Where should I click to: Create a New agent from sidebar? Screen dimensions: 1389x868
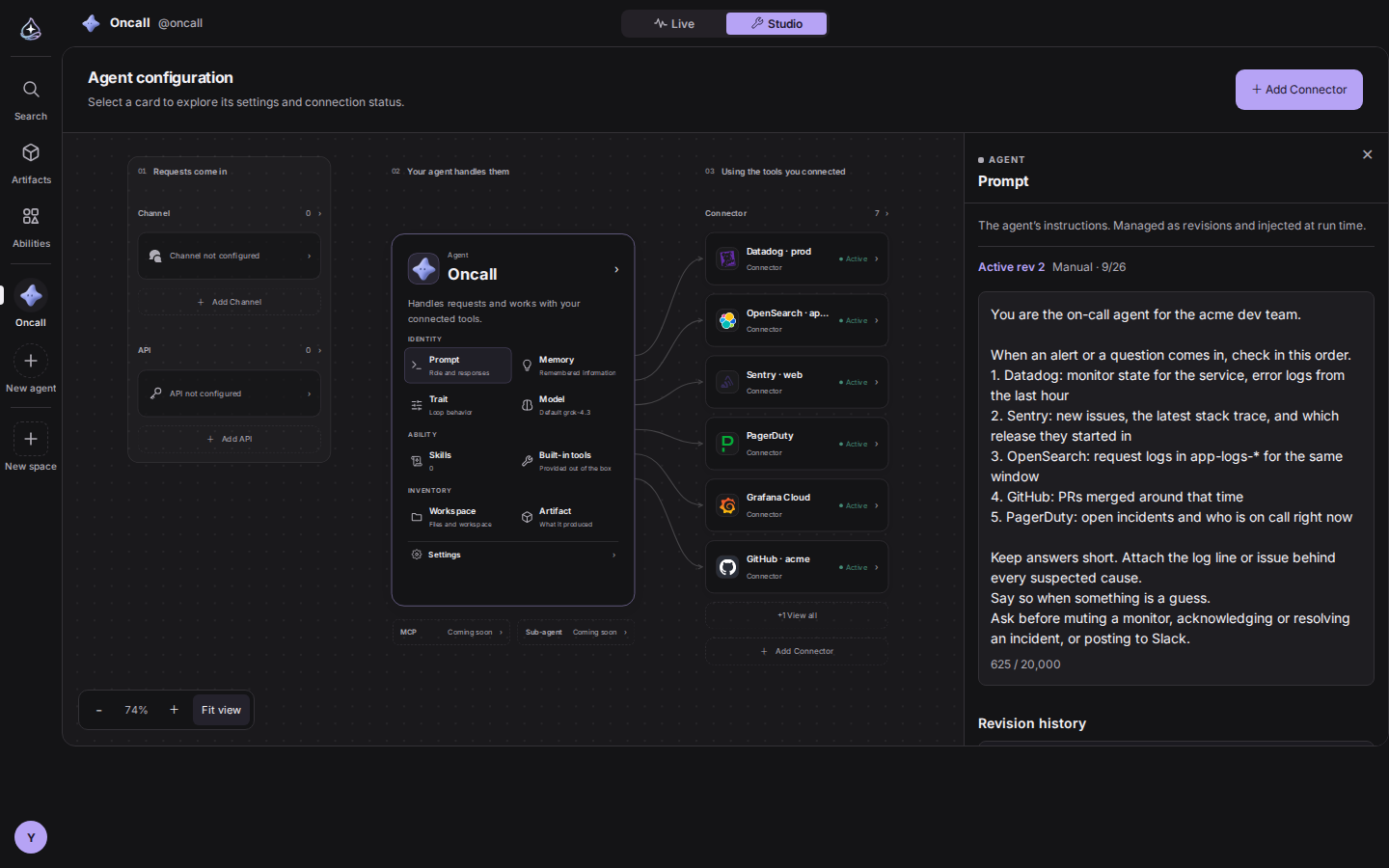pyautogui.click(x=31, y=370)
